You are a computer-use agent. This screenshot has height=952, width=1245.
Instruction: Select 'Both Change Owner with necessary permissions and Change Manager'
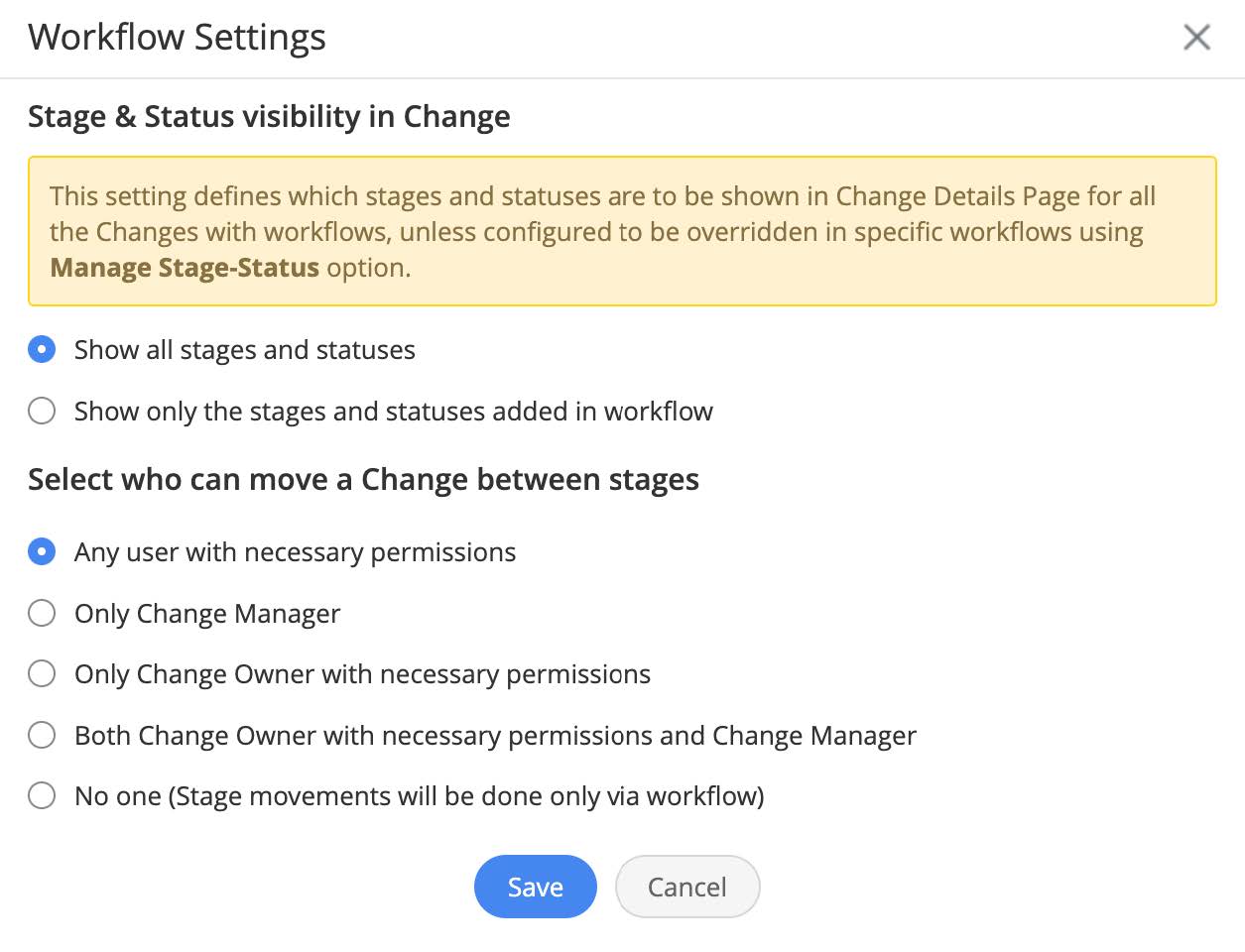point(42,736)
